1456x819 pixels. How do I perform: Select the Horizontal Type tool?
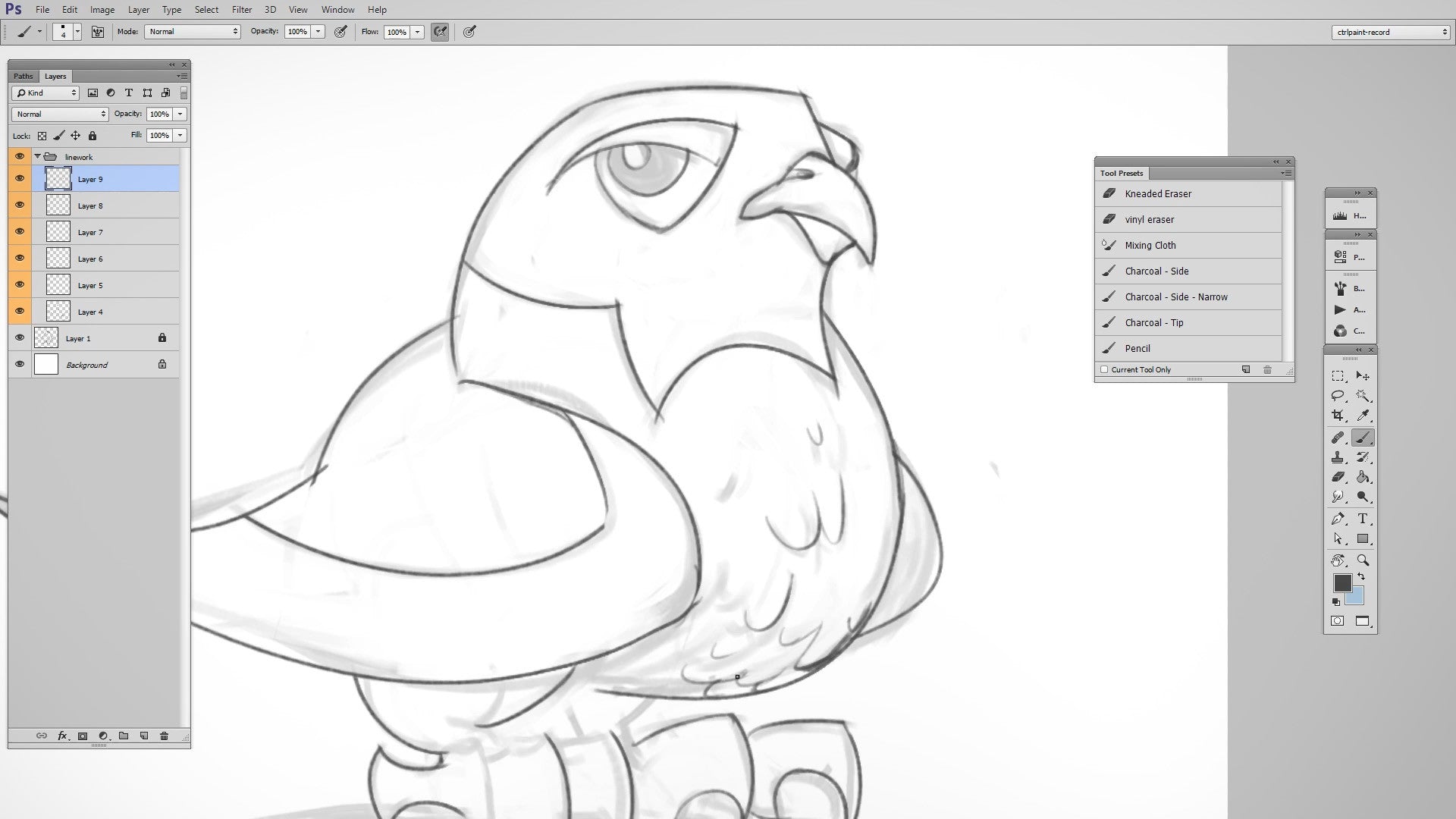(x=1363, y=519)
